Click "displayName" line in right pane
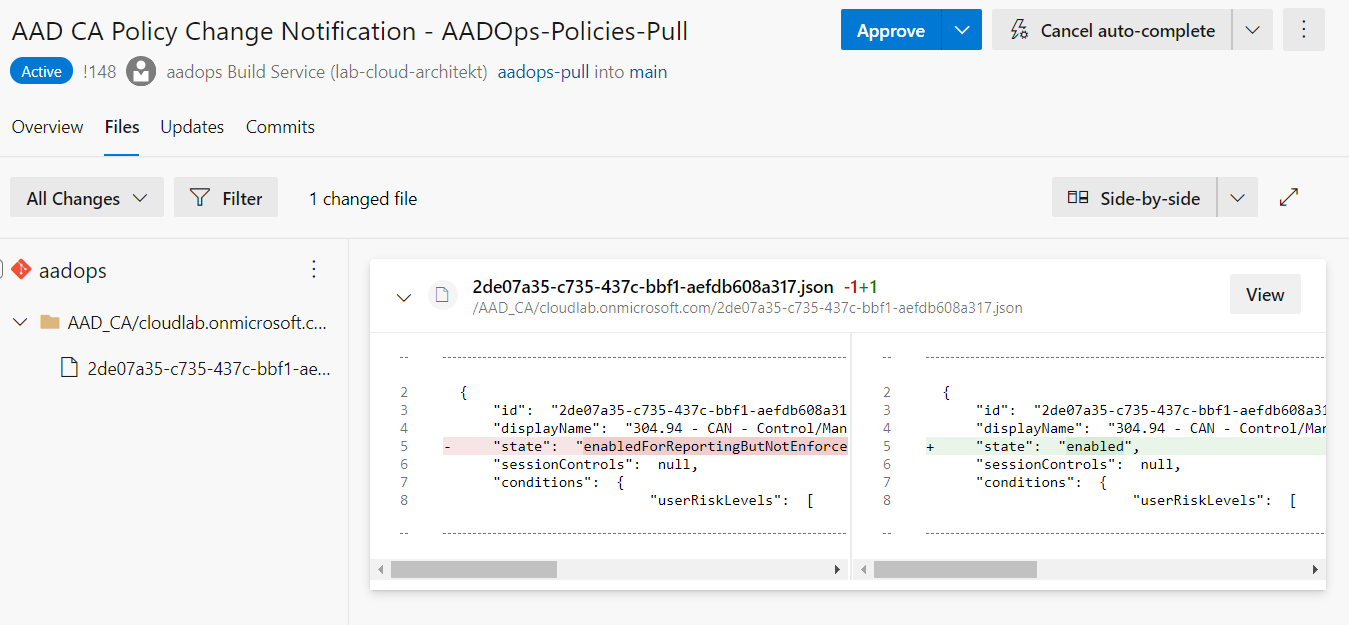 click(x=1151, y=428)
